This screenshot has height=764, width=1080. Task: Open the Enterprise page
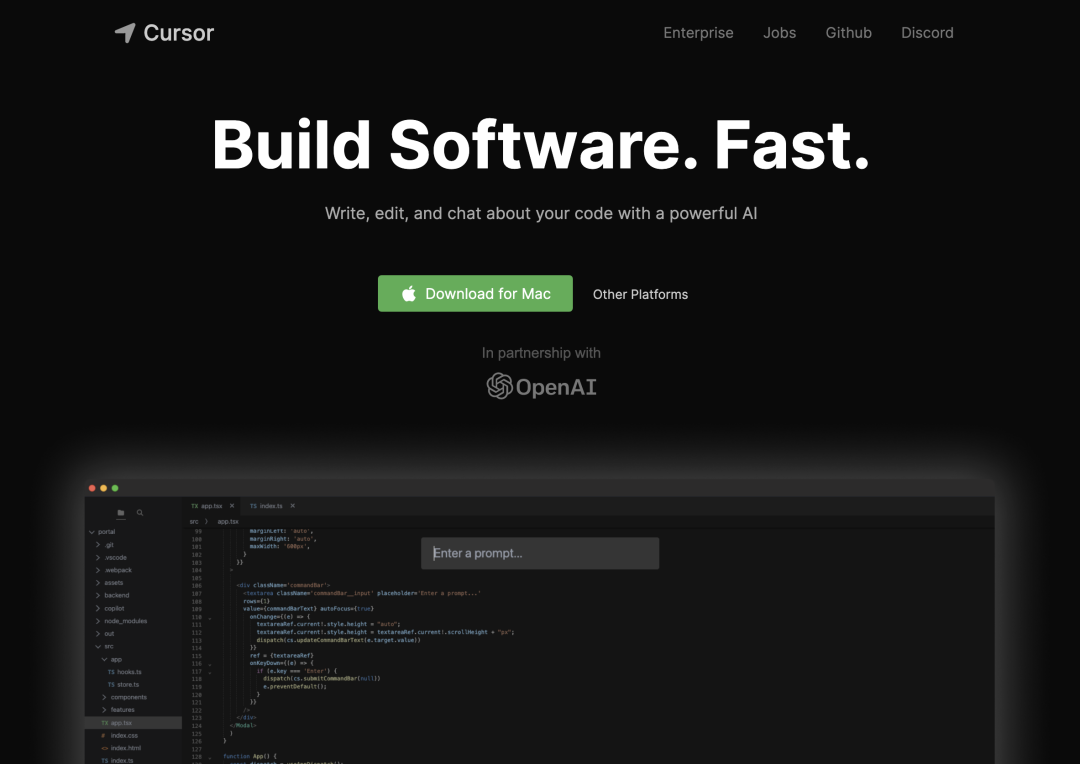698,32
